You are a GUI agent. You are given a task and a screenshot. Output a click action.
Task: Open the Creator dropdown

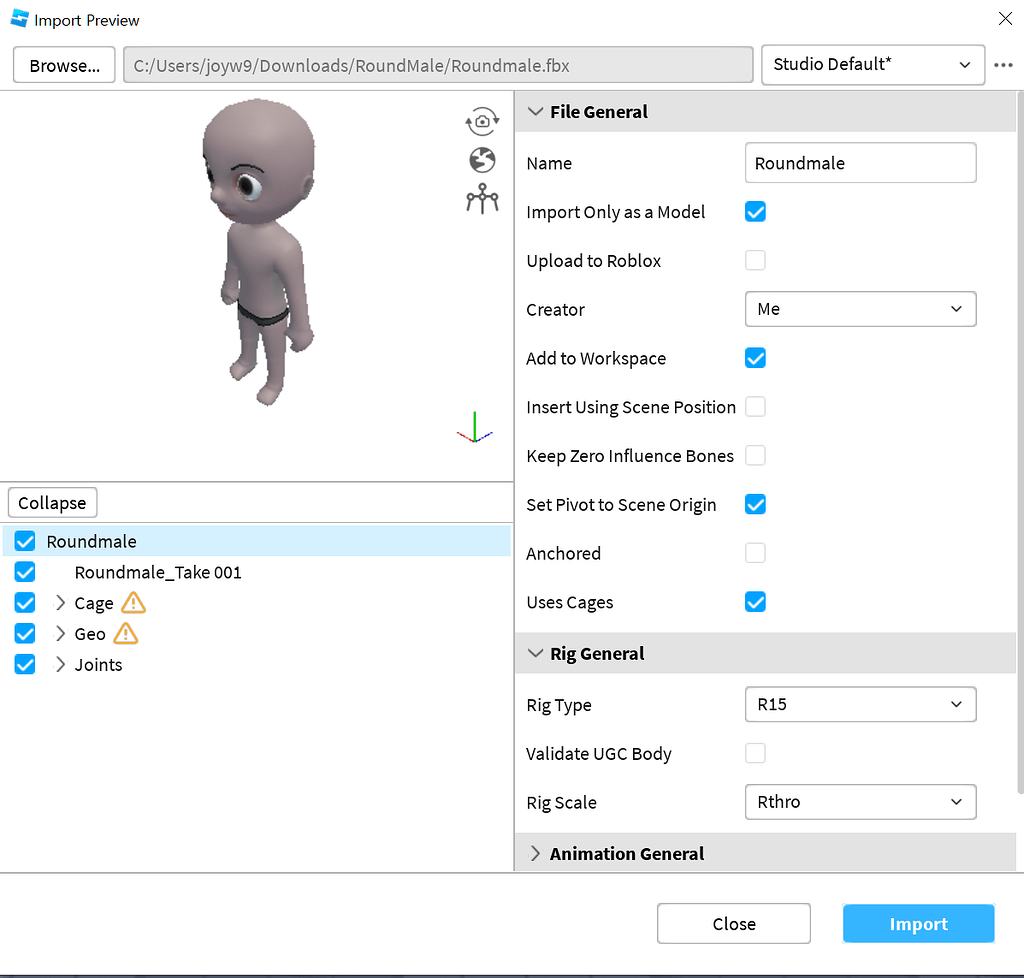[860, 309]
